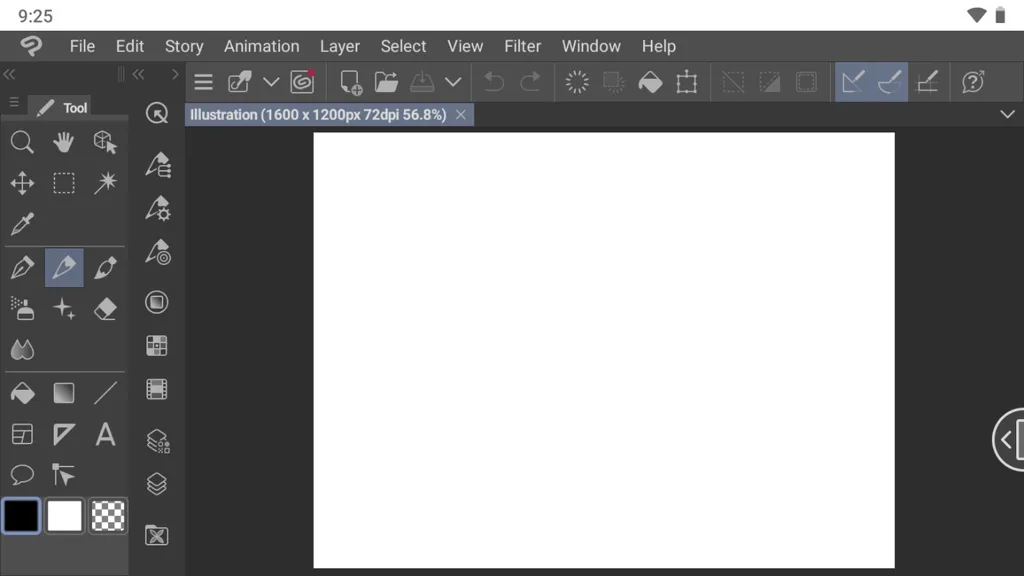Choose the black main color swatch
The width and height of the screenshot is (1024, 576).
(x=22, y=516)
